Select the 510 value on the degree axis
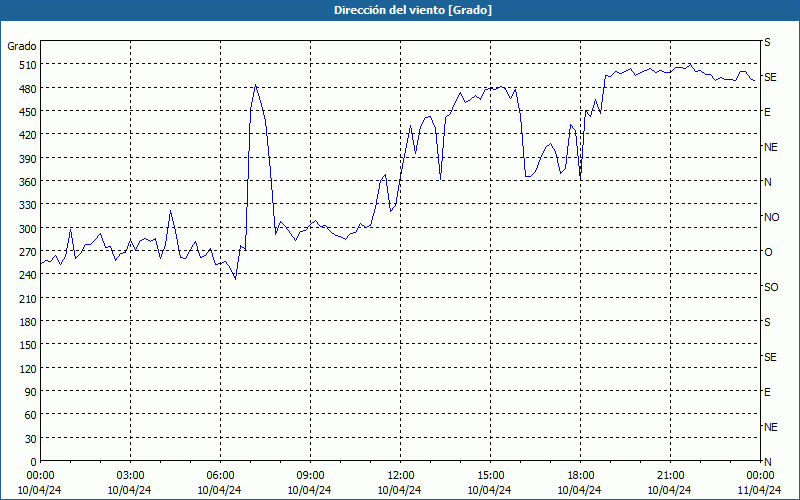This screenshot has width=800, height=500. click(29, 65)
